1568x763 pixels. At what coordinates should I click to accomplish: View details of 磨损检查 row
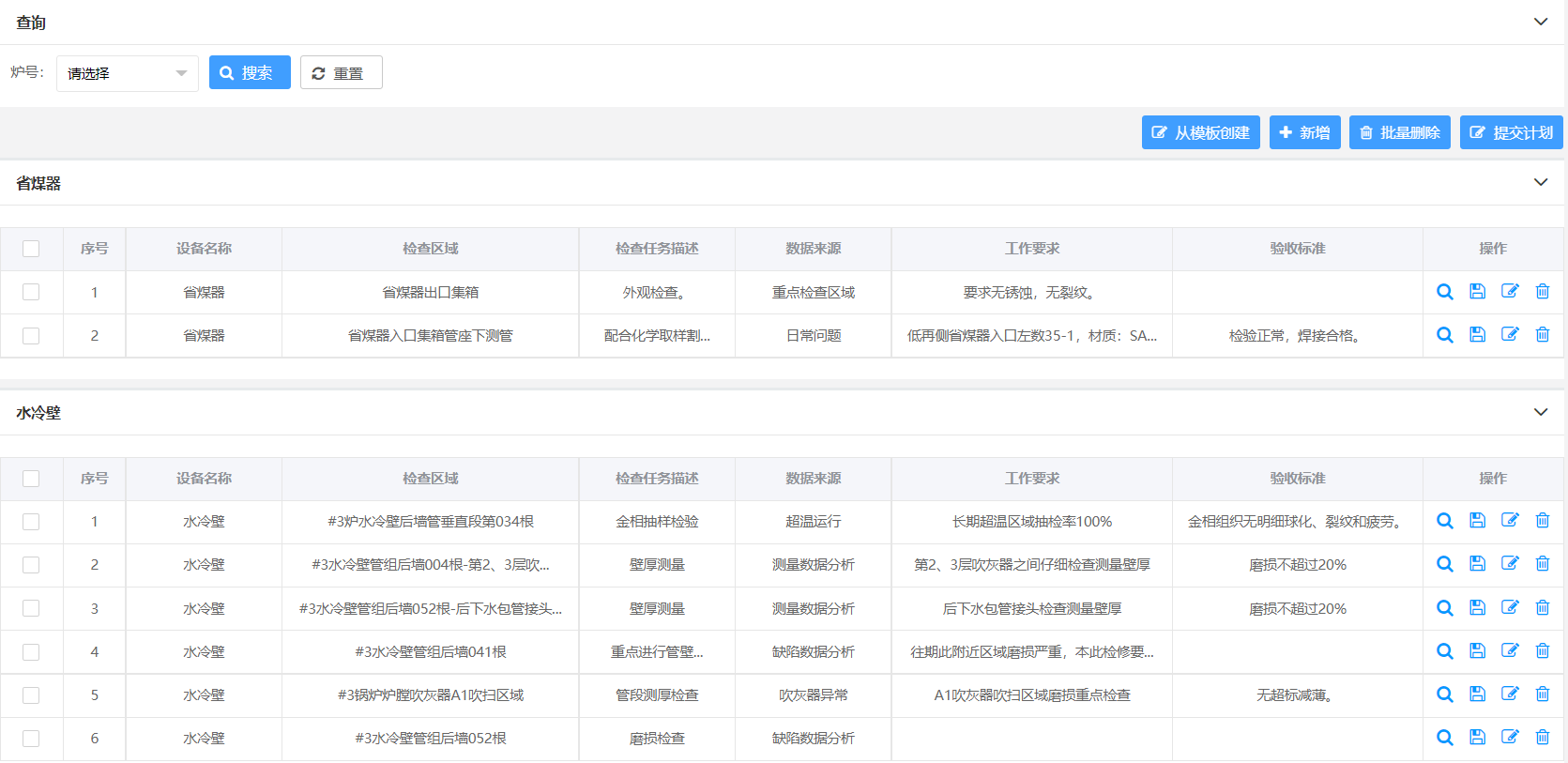(x=1445, y=738)
